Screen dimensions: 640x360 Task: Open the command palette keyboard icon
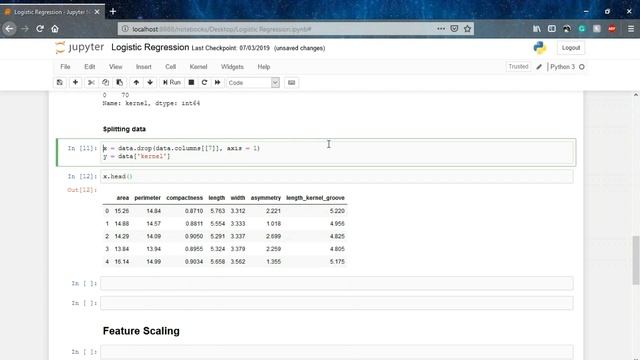point(291,82)
